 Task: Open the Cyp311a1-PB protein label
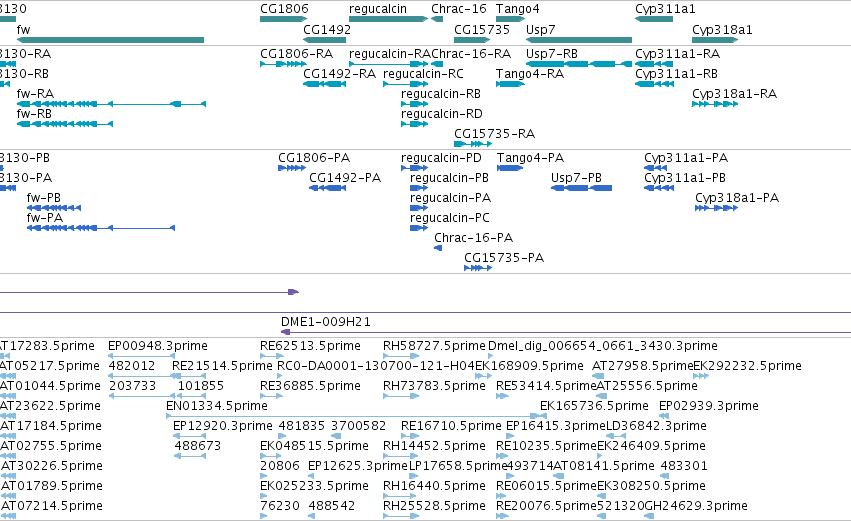(685, 178)
